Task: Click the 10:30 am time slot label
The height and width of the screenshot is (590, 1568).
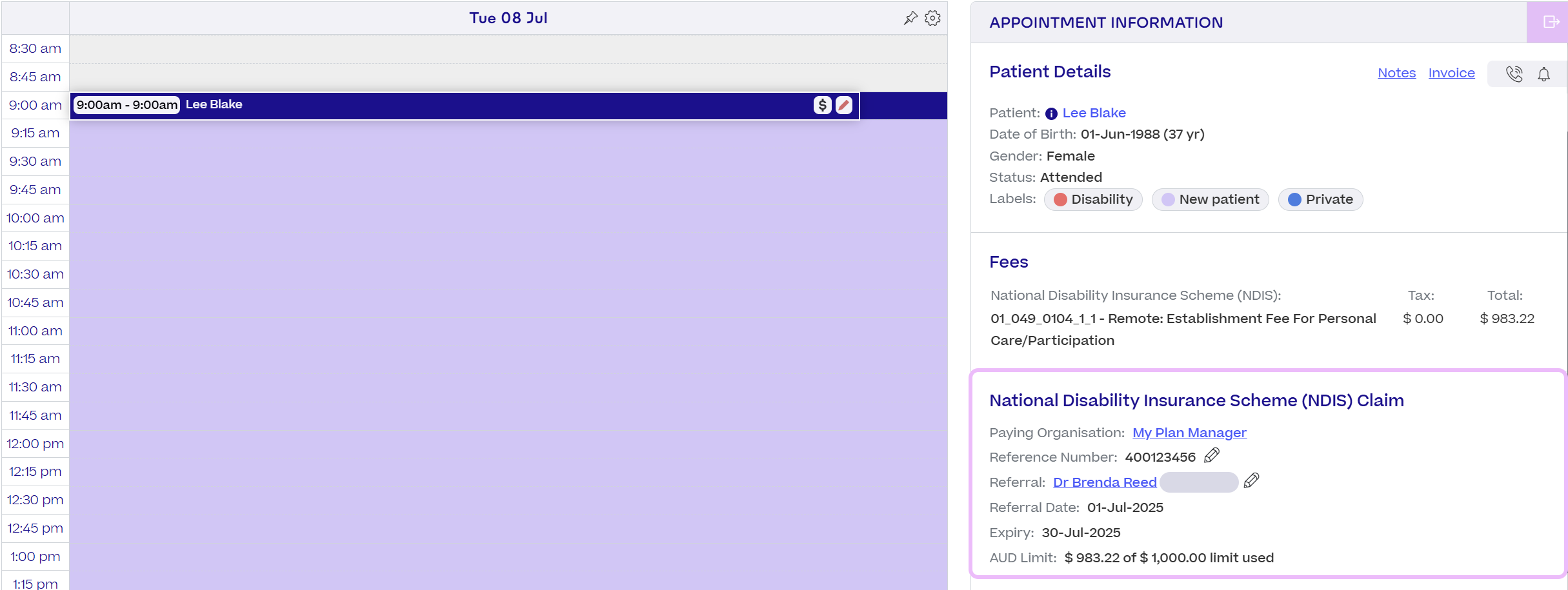Action: click(x=35, y=274)
